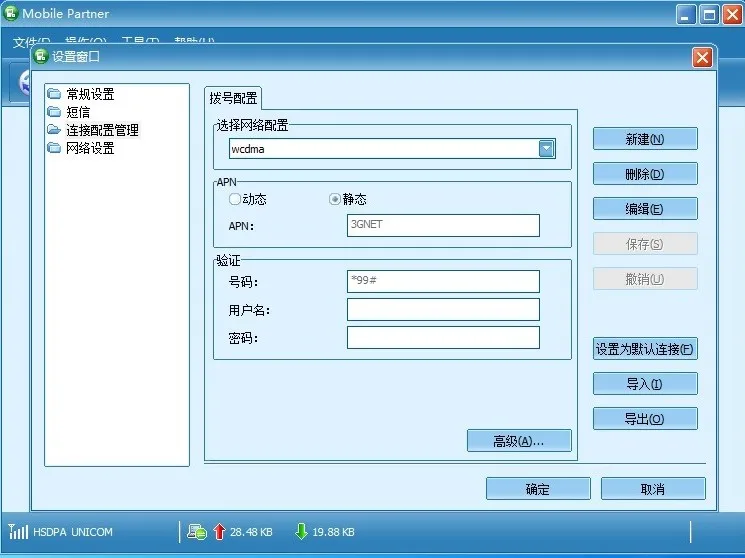
Task: Click the Mobile Partner title bar logo
Action: [x=10, y=13]
